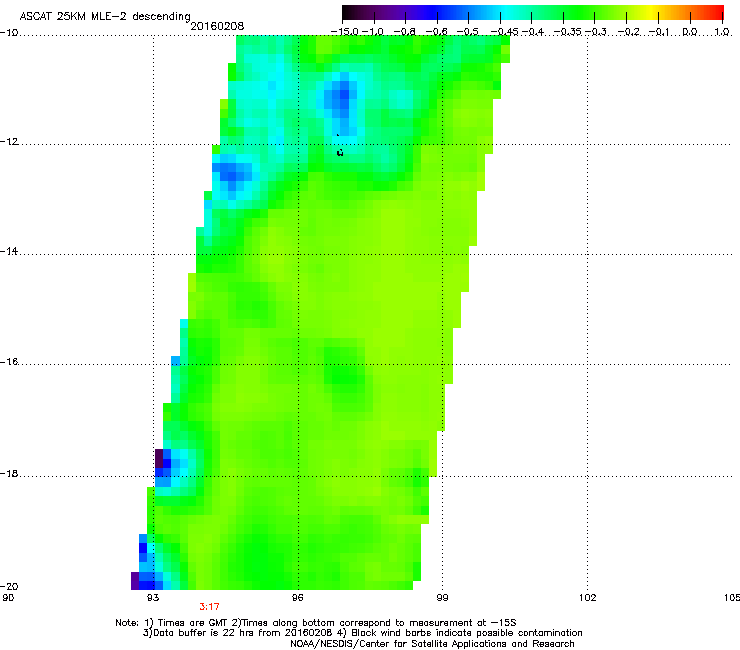Click the NOAA/NESDIS credit line
The image size is (740, 650).
(432, 644)
